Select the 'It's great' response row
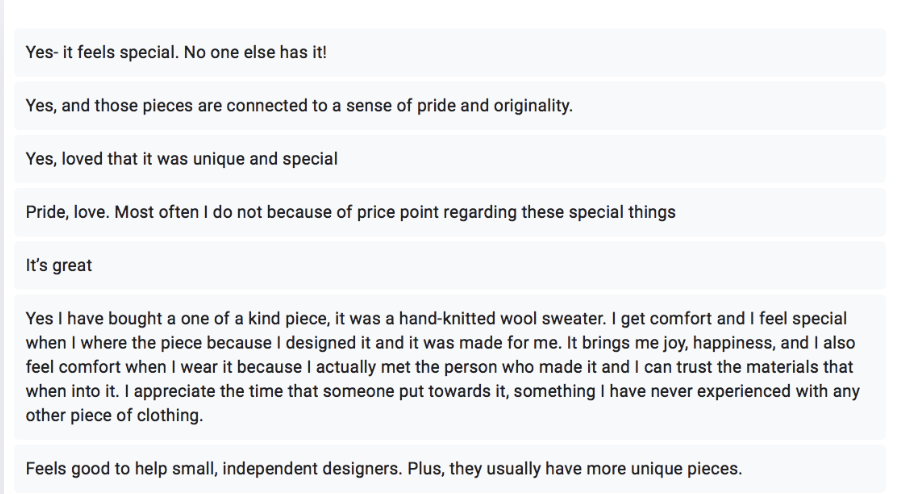Viewport: 900px width, 494px height. (x=449, y=265)
